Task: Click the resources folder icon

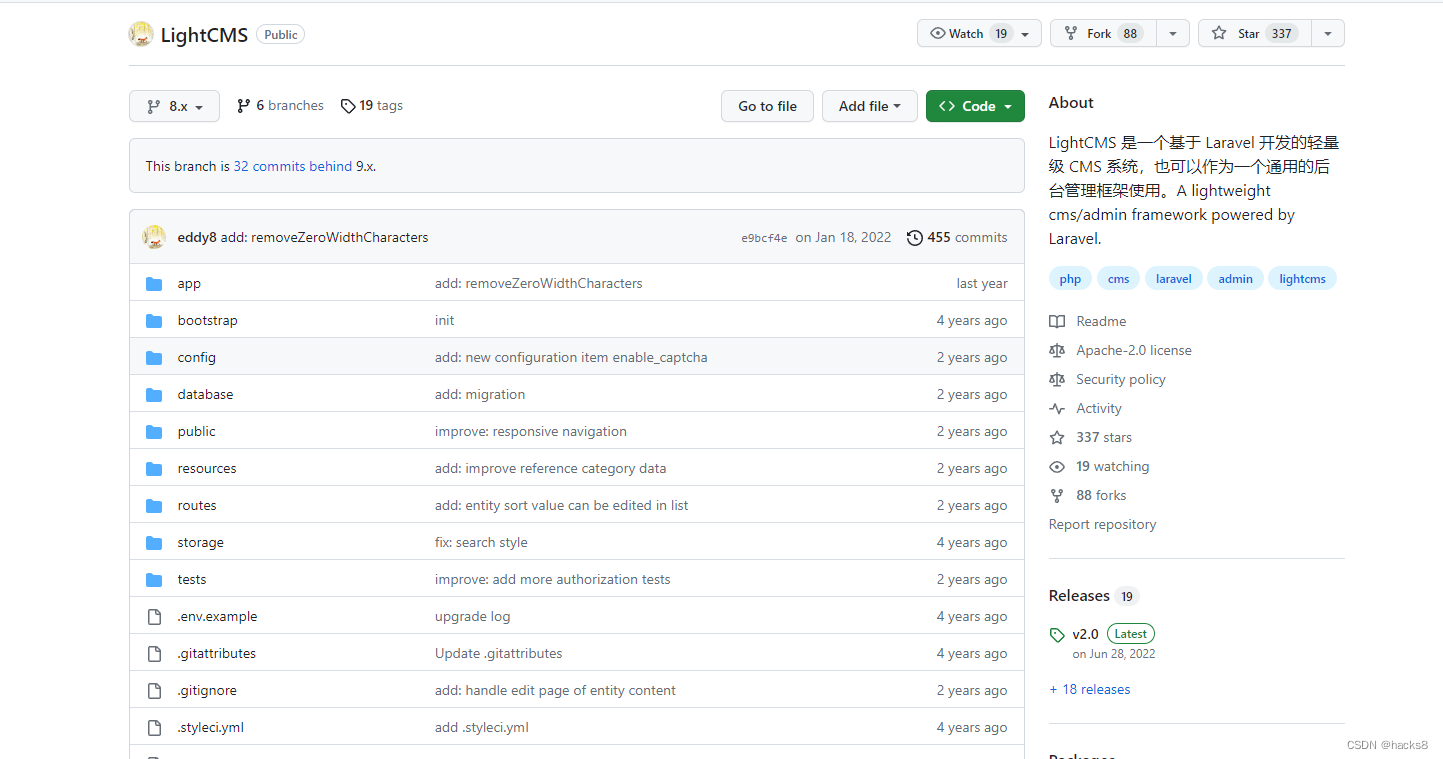Action: click(x=154, y=469)
